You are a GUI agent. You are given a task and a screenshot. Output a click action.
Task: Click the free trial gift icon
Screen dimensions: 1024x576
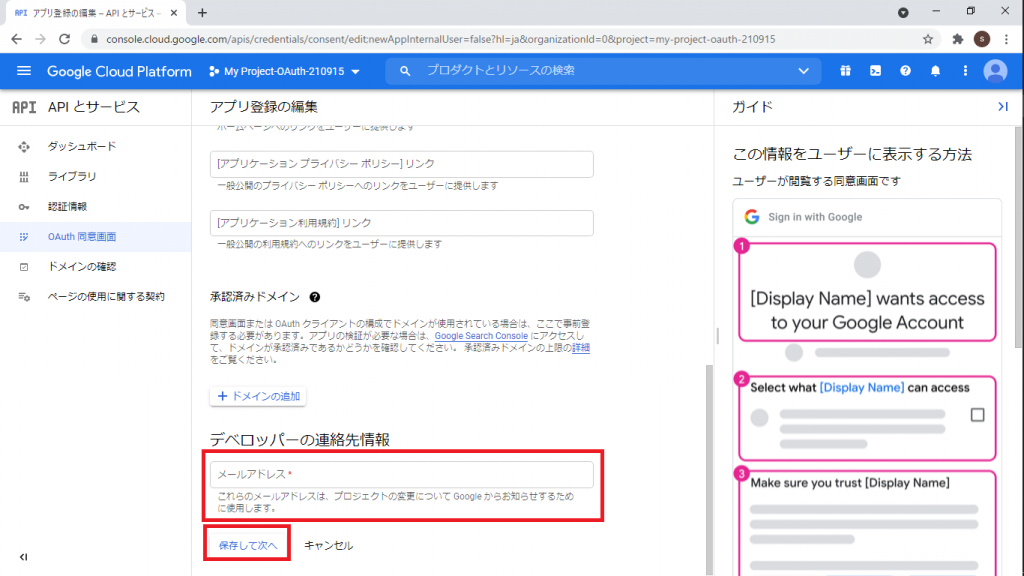coord(845,71)
